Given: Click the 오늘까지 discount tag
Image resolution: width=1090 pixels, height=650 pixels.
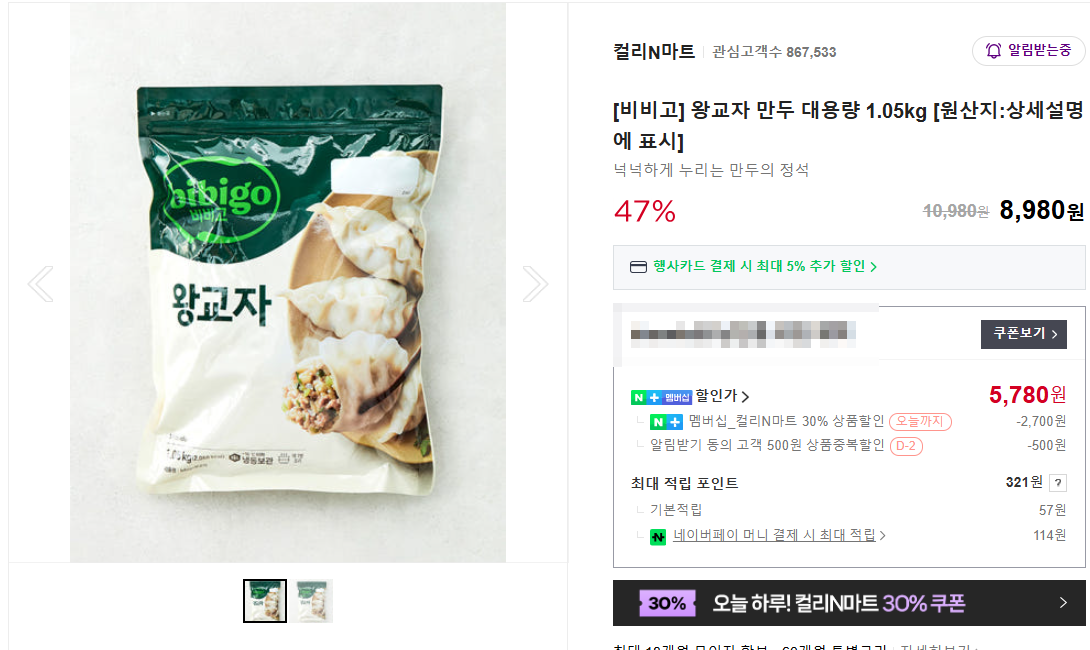Looking at the screenshot, I should (920, 422).
